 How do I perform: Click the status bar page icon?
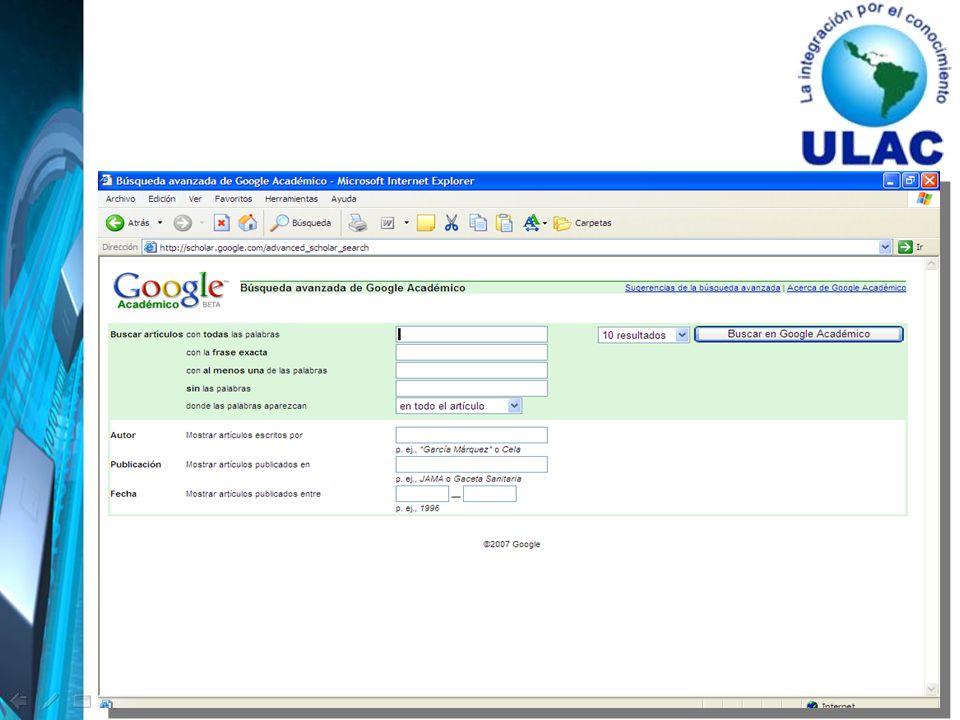click(106, 705)
